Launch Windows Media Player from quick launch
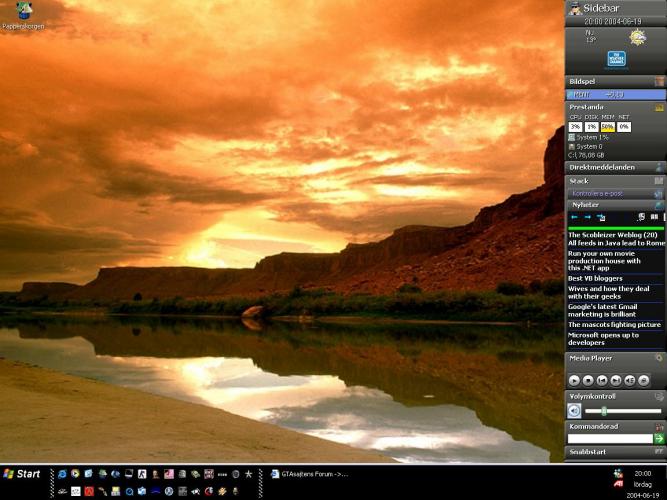The width and height of the screenshot is (667, 500). pyautogui.click(x=75, y=473)
